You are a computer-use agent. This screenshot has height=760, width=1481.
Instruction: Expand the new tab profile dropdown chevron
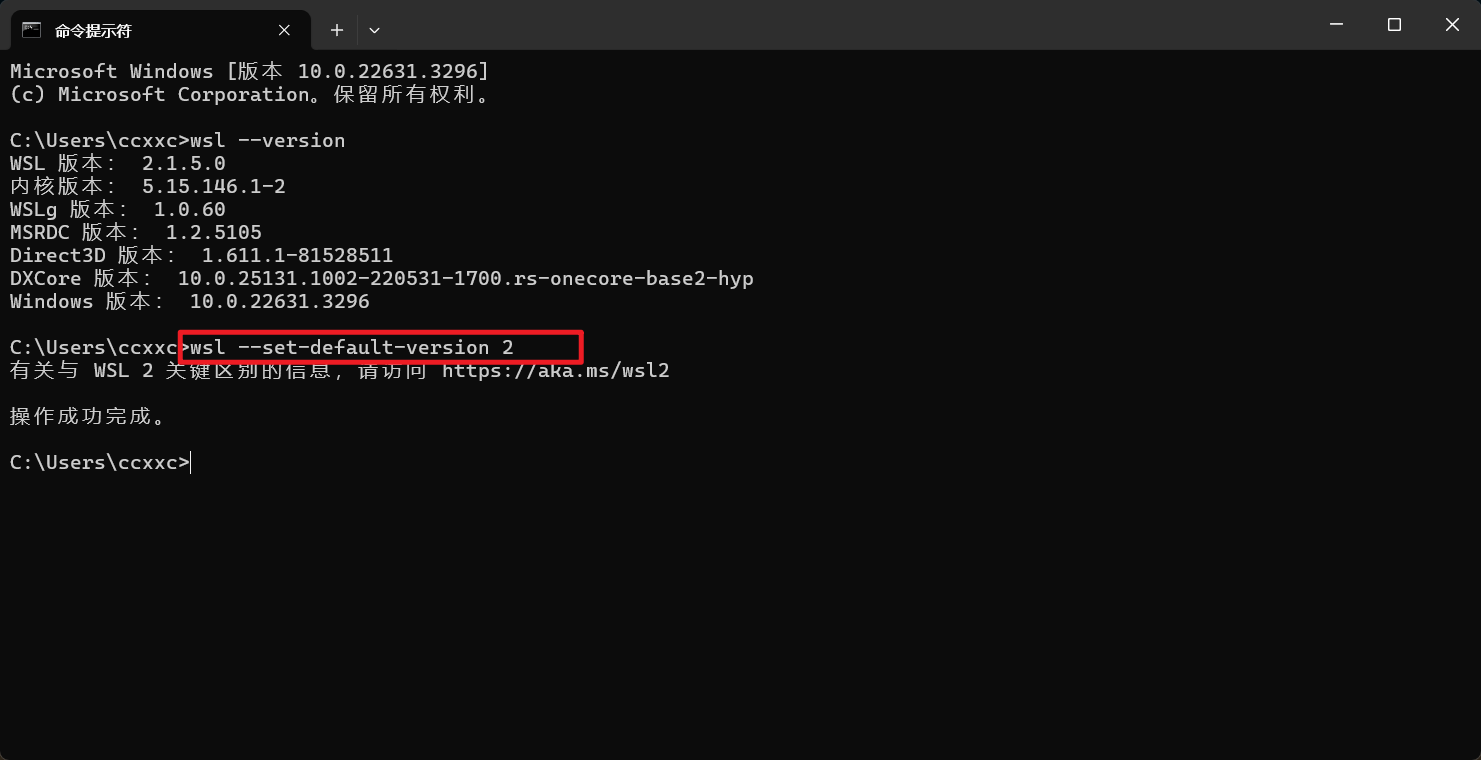click(374, 31)
